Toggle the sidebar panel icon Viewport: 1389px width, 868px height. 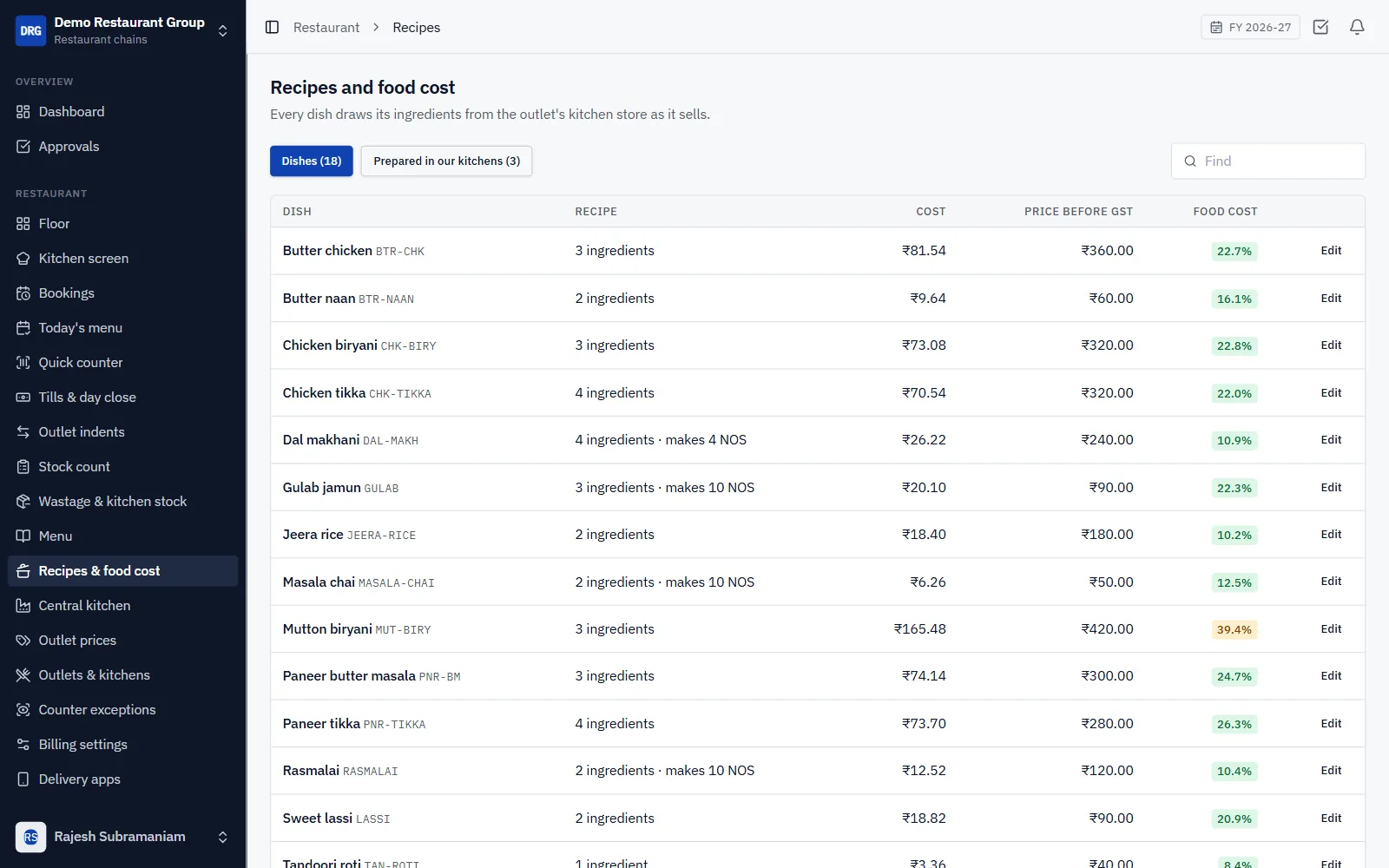click(272, 27)
